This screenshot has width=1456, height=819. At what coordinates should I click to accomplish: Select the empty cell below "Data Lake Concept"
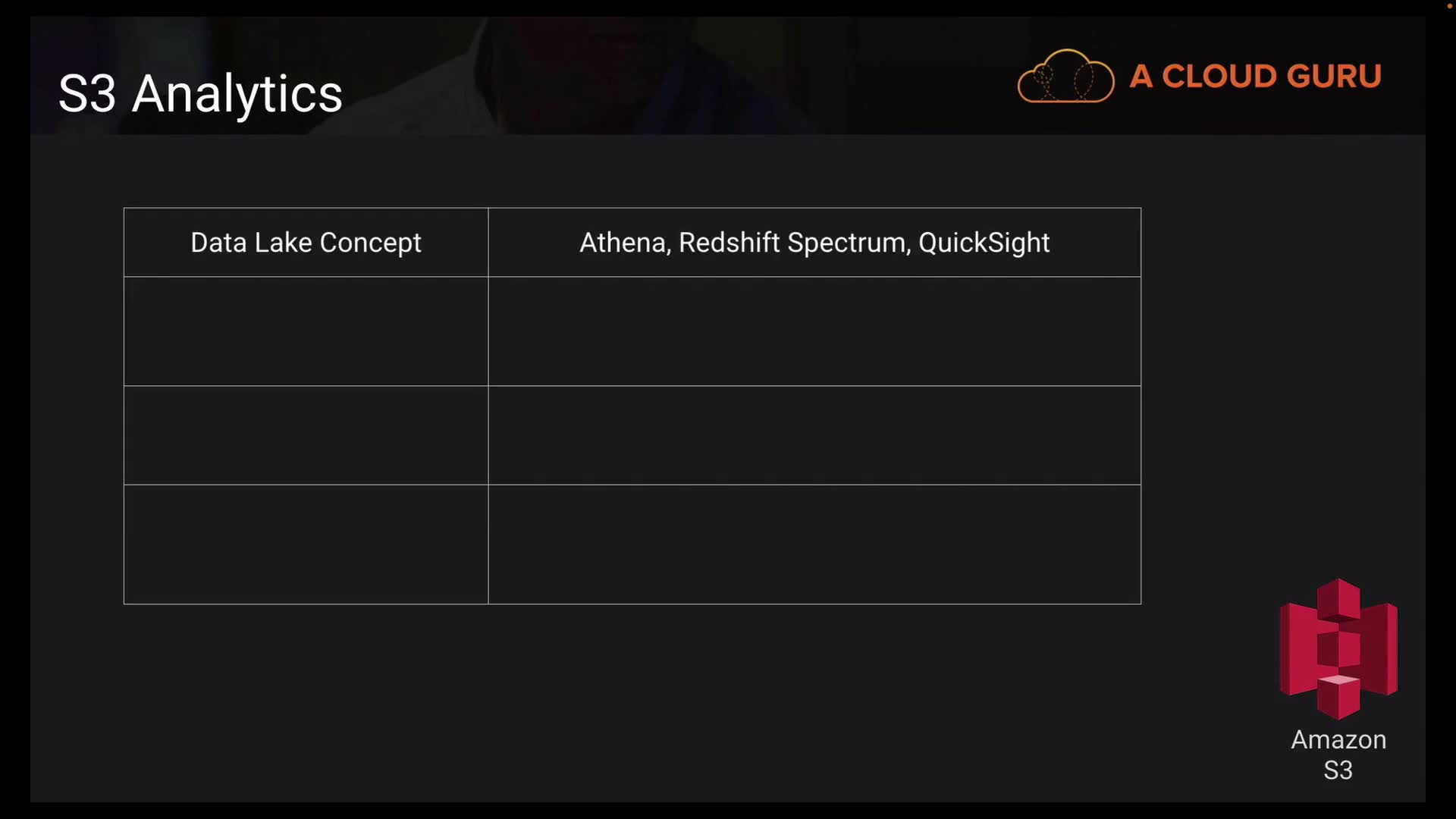(x=306, y=331)
